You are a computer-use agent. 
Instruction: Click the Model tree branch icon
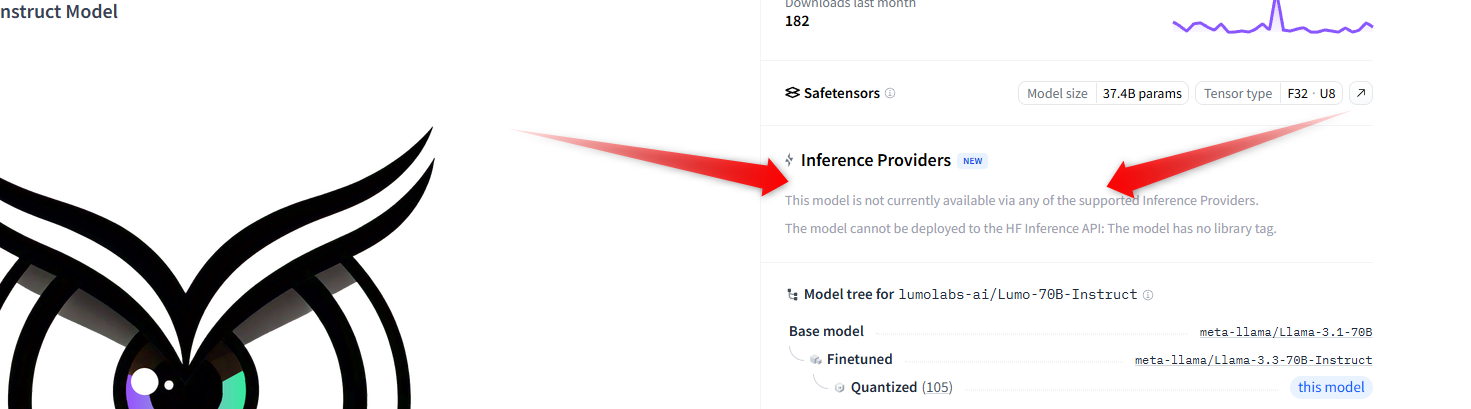tap(793, 295)
